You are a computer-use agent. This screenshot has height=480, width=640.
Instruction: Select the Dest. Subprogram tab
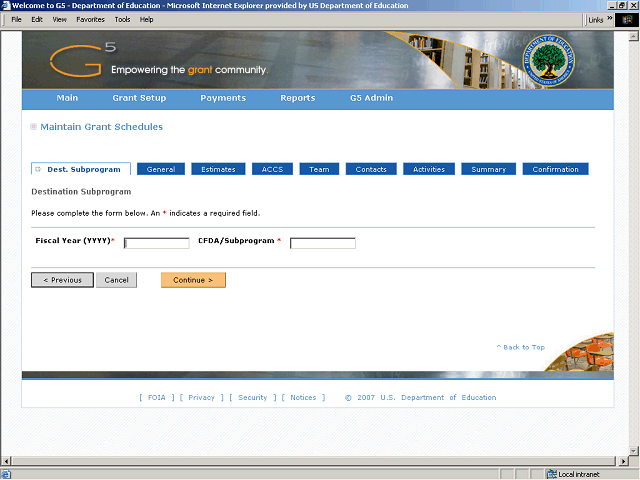(x=81, y=169)
